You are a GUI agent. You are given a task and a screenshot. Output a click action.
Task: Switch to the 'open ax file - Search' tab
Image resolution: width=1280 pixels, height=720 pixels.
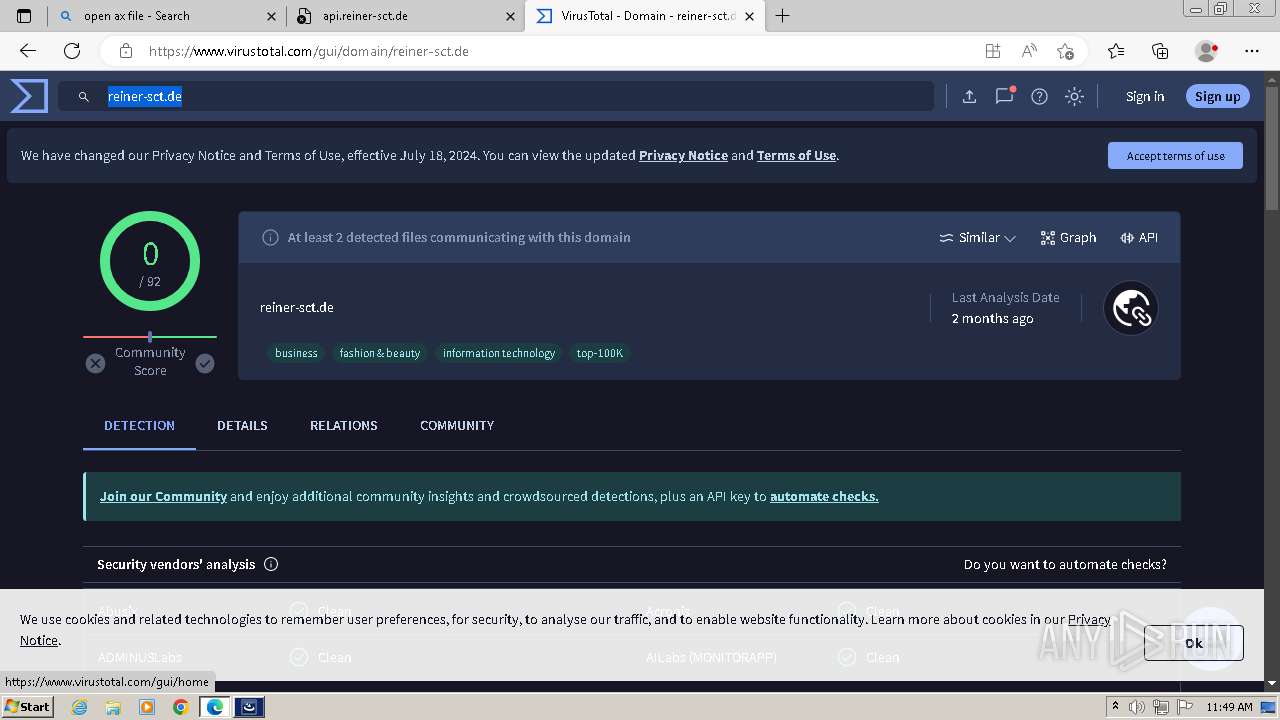(x=166, y=16)
